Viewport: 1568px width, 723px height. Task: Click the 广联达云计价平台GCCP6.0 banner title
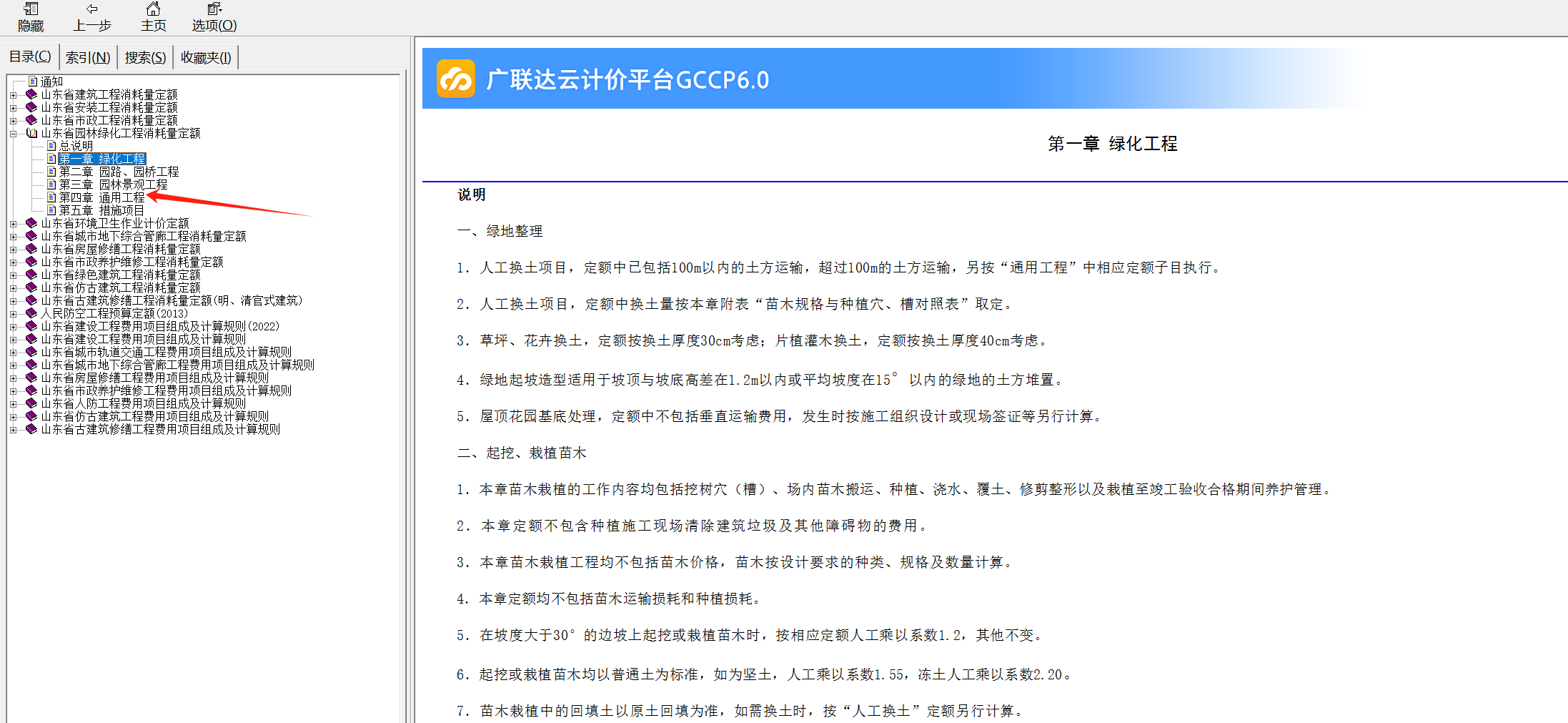click(x=627, y=79)
